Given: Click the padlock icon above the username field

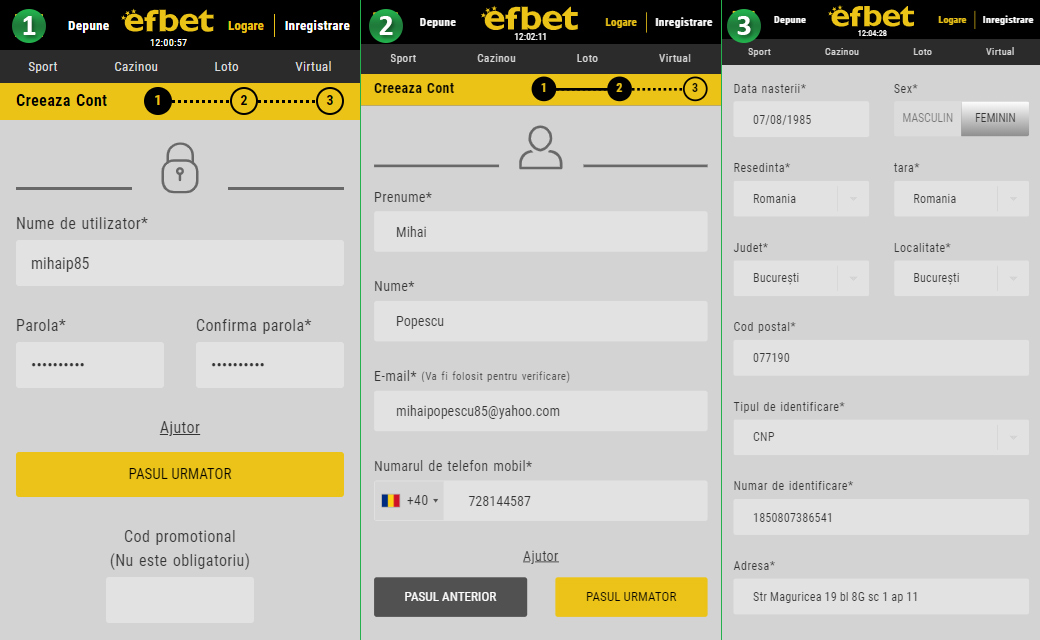Looking at the screenshot, I should [180, 168].
